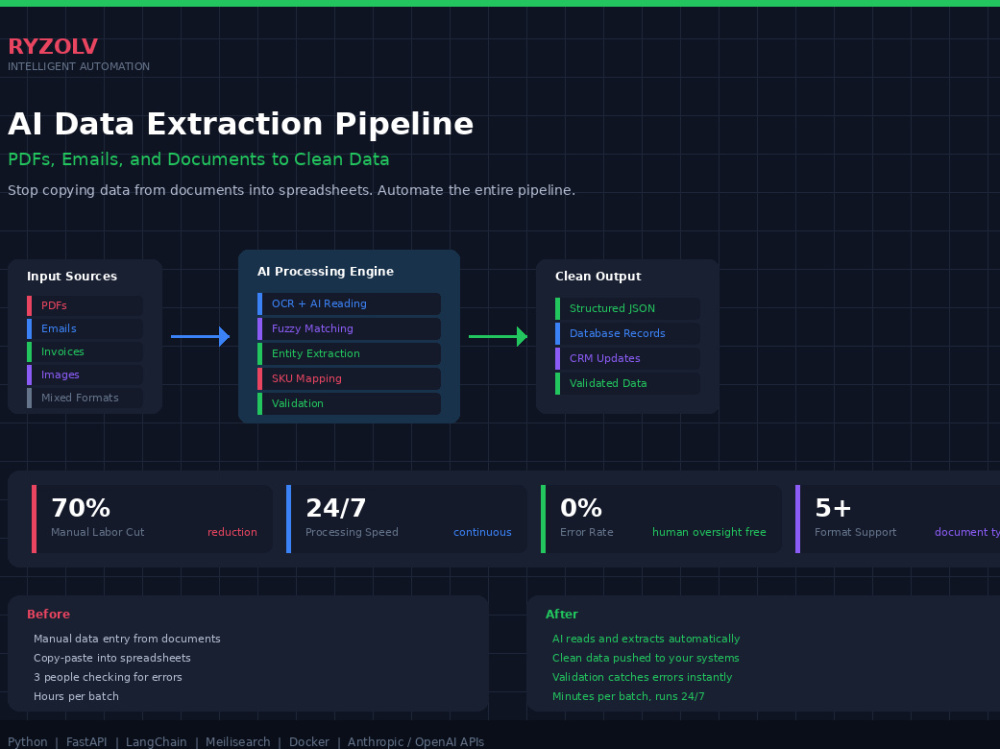This screenshot has width=1000, height=749.
Task: Click '3 people checking for errors' line
Action: point(108,677)
